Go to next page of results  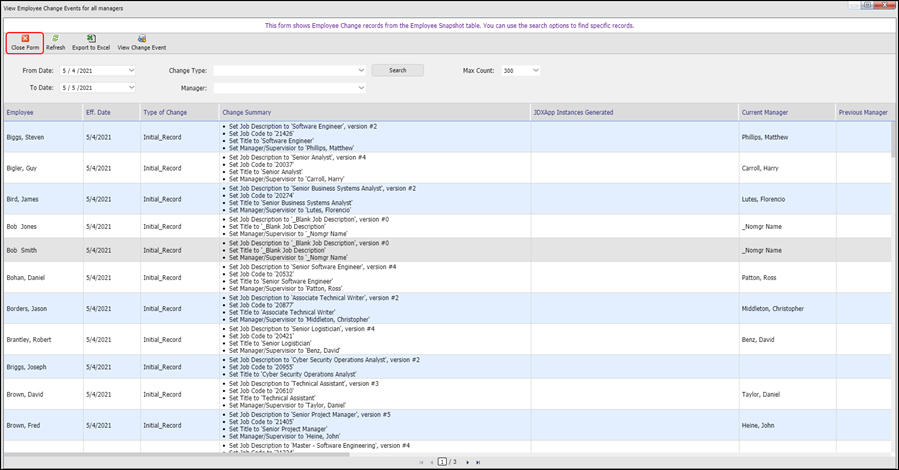tap(467, 462)
